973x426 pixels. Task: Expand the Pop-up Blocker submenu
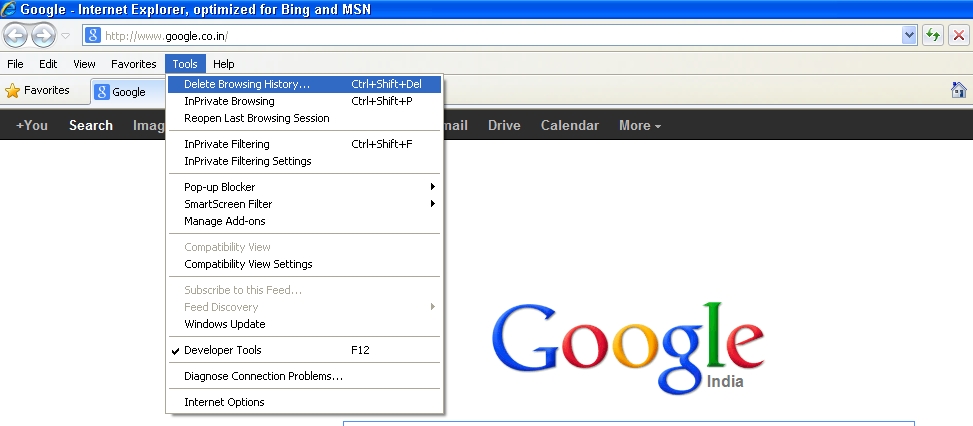coord(304,187)
